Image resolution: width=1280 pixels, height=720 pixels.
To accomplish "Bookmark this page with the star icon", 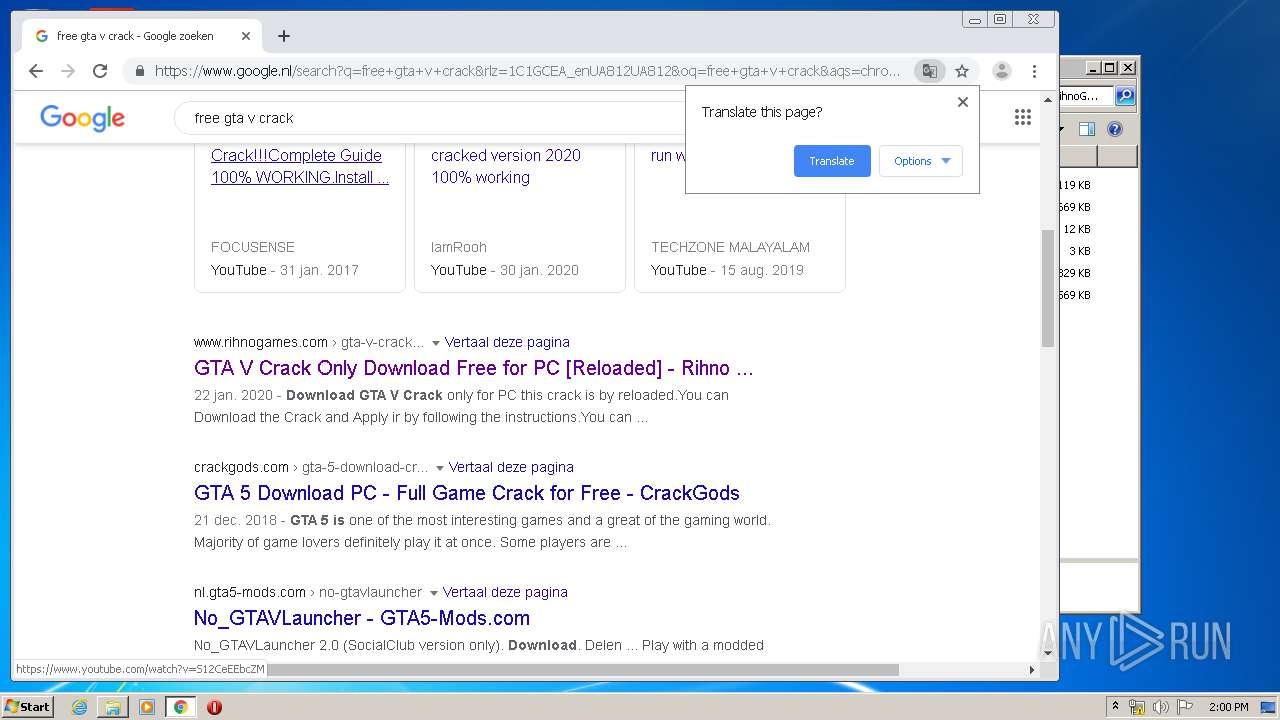I will 962,71.
